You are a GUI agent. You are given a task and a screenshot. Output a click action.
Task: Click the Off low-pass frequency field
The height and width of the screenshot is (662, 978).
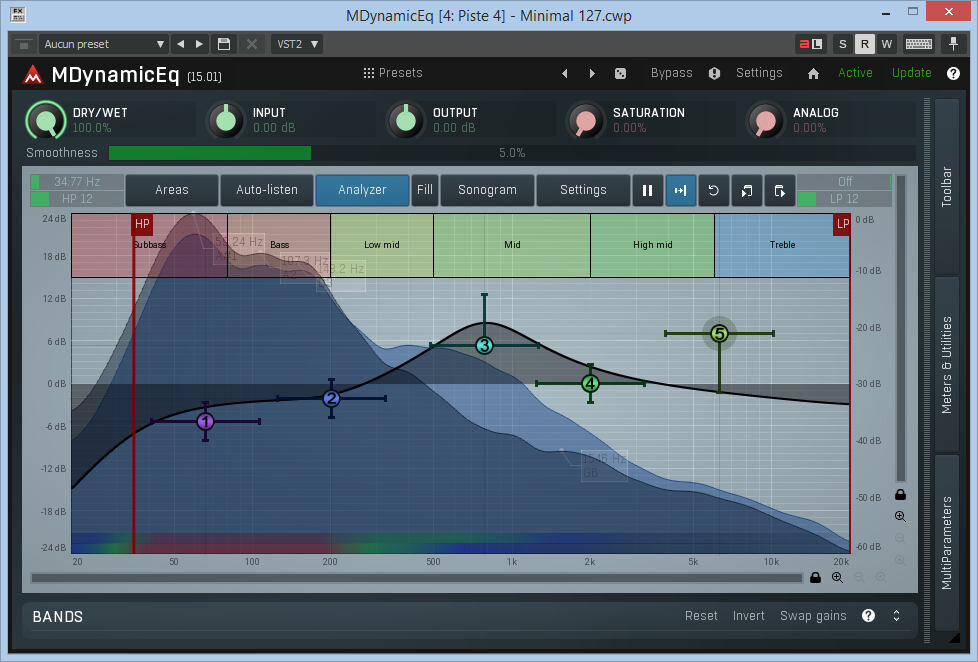[x=845, y=182]
